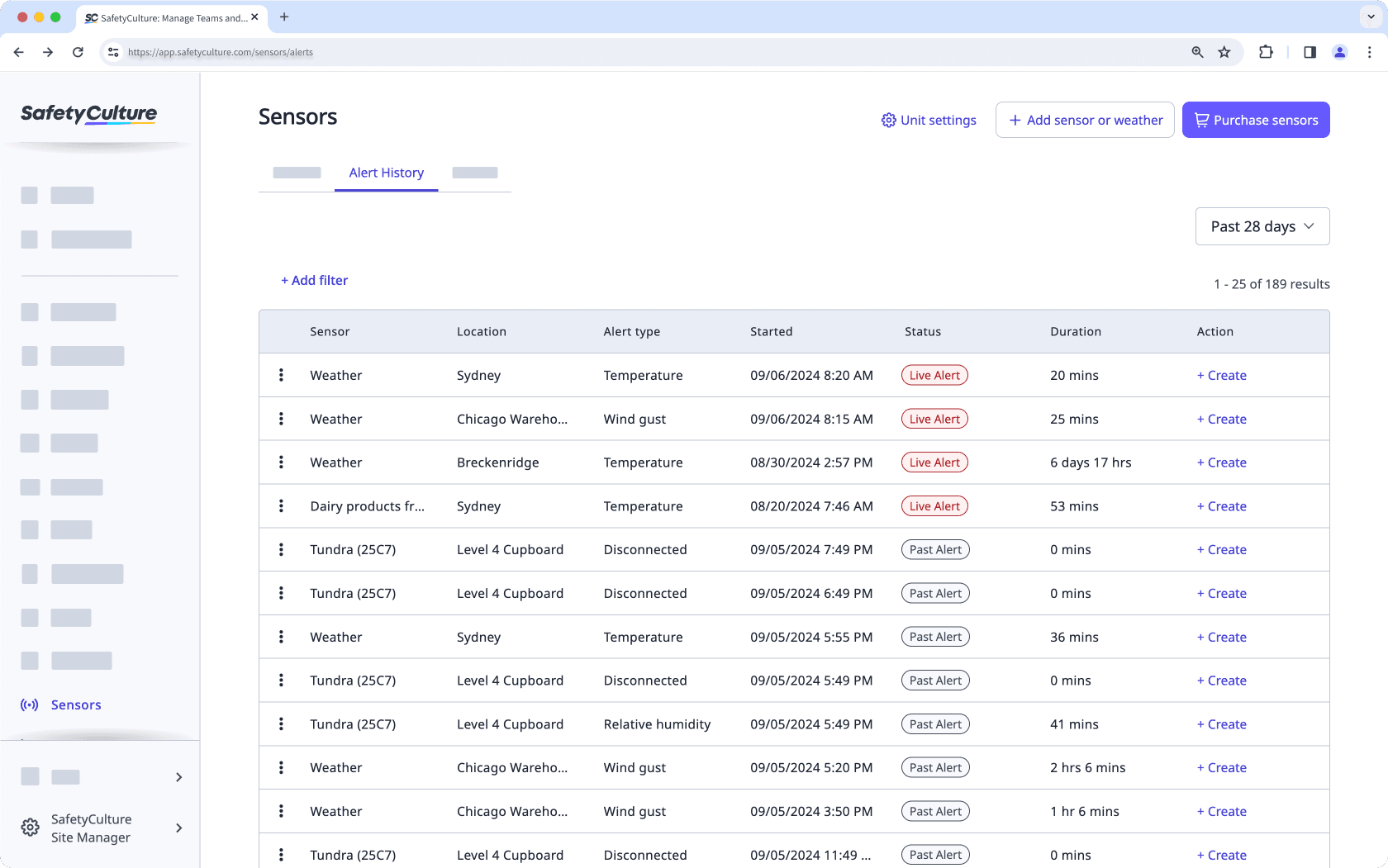This screenshot has width=1388, height=868.
Task: Open the three-dot menu on the Breckenridge row
Action: [281, 462]
